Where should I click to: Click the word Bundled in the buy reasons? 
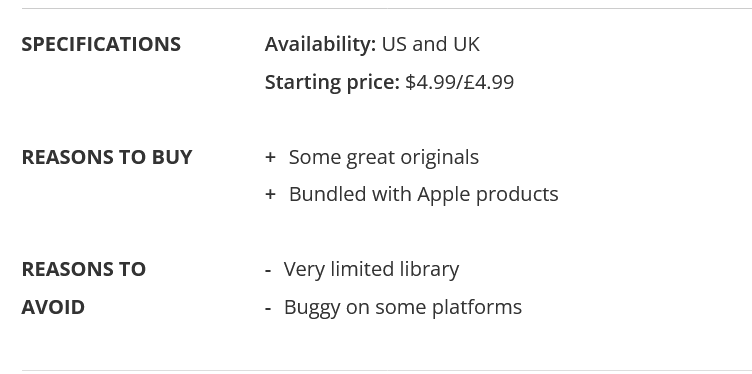pyautogui.click(x=328, y=194)
